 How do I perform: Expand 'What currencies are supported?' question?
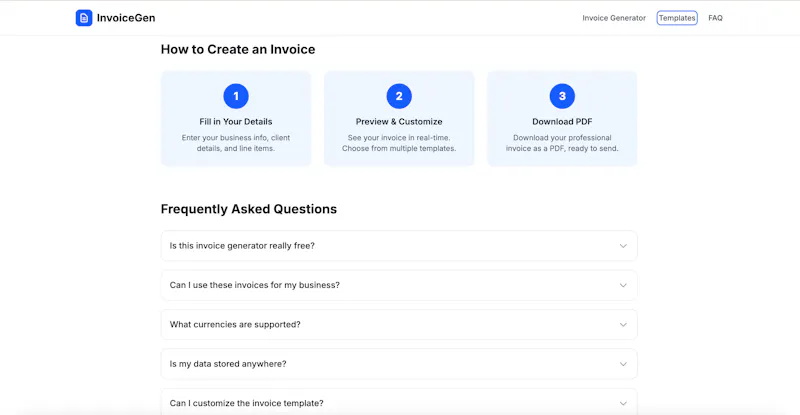tap(399, 324)
